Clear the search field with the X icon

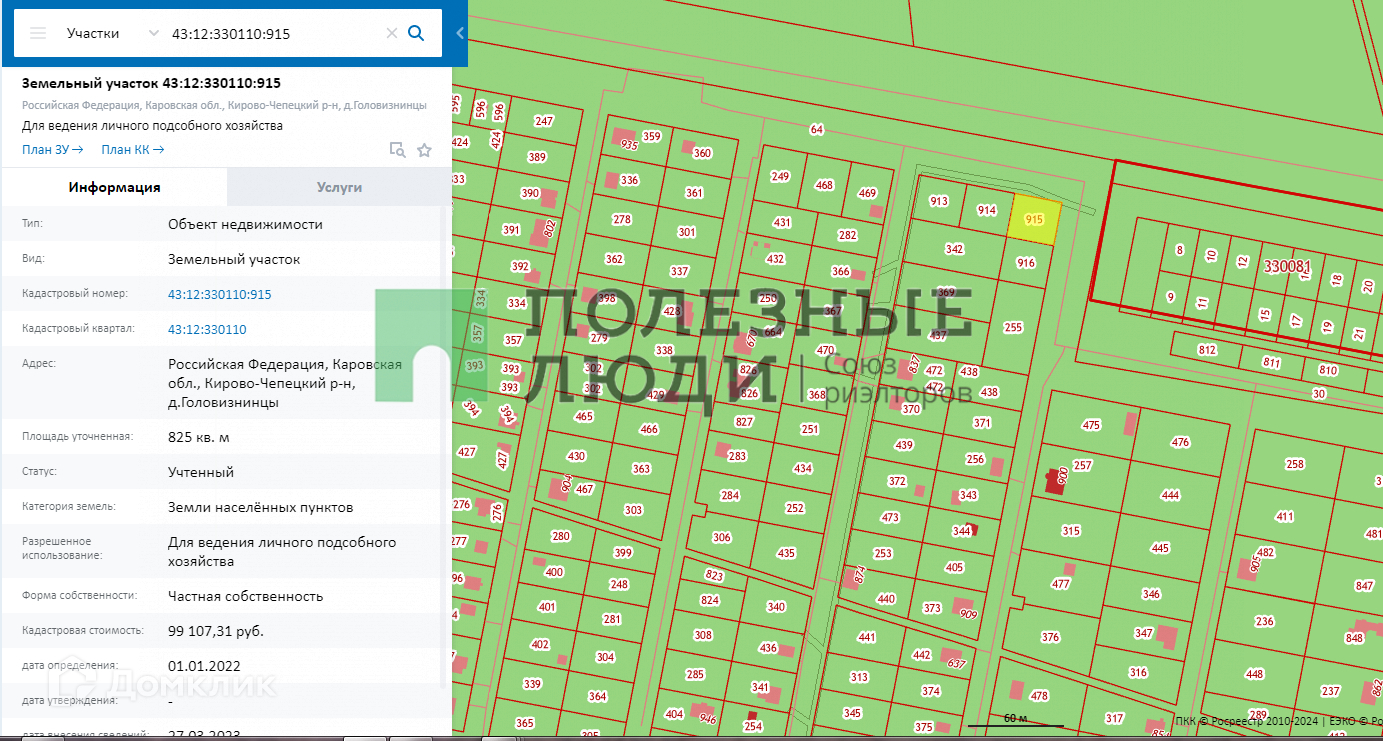pyautogui.click(x=392, y=33)
